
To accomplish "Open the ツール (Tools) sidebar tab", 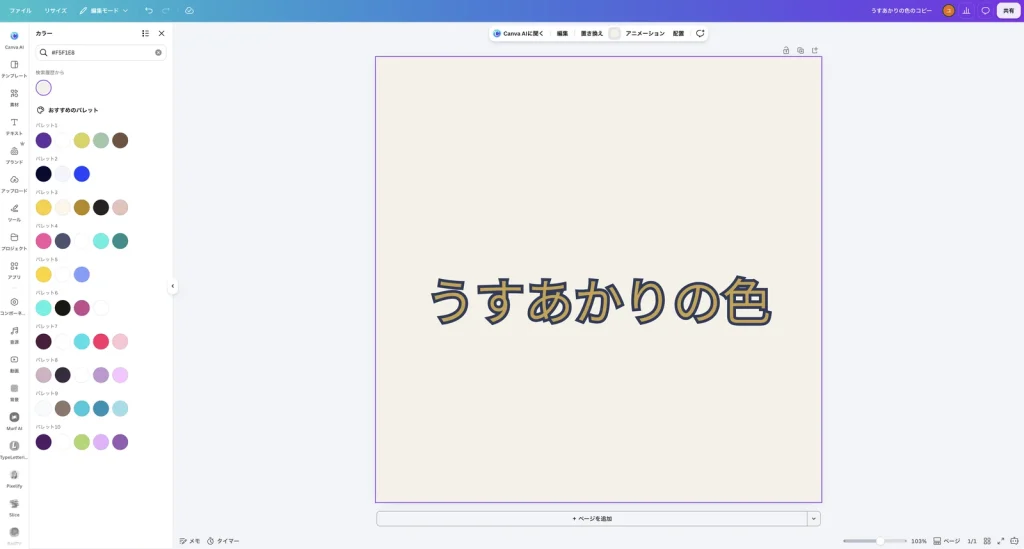I will (x=14, y=212).
